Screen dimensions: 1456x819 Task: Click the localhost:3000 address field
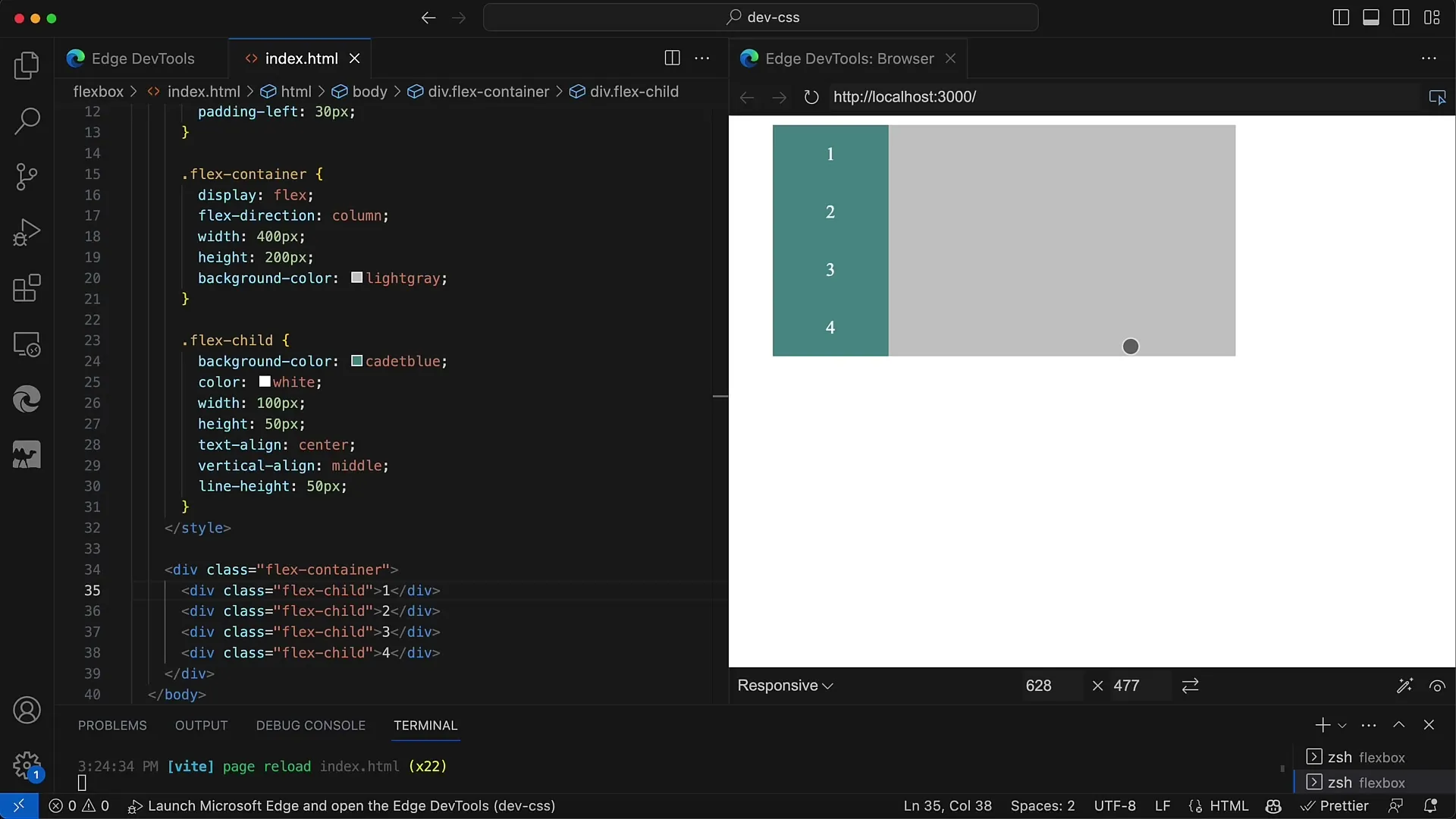[x=1122, y=97]
